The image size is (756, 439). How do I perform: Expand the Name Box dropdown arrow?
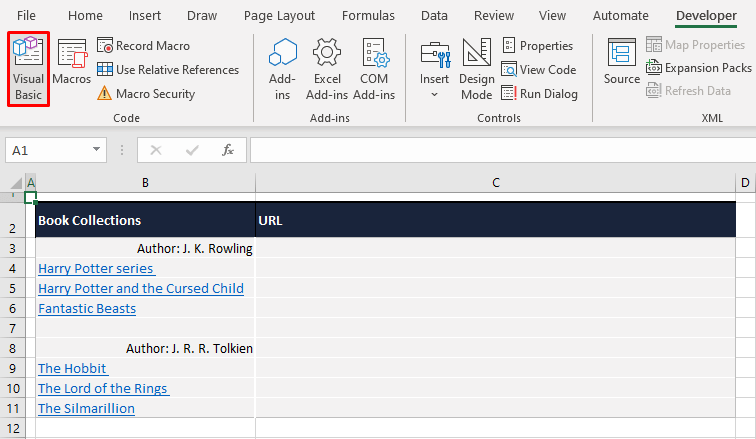pyautogui.click(x=96, y=150)
